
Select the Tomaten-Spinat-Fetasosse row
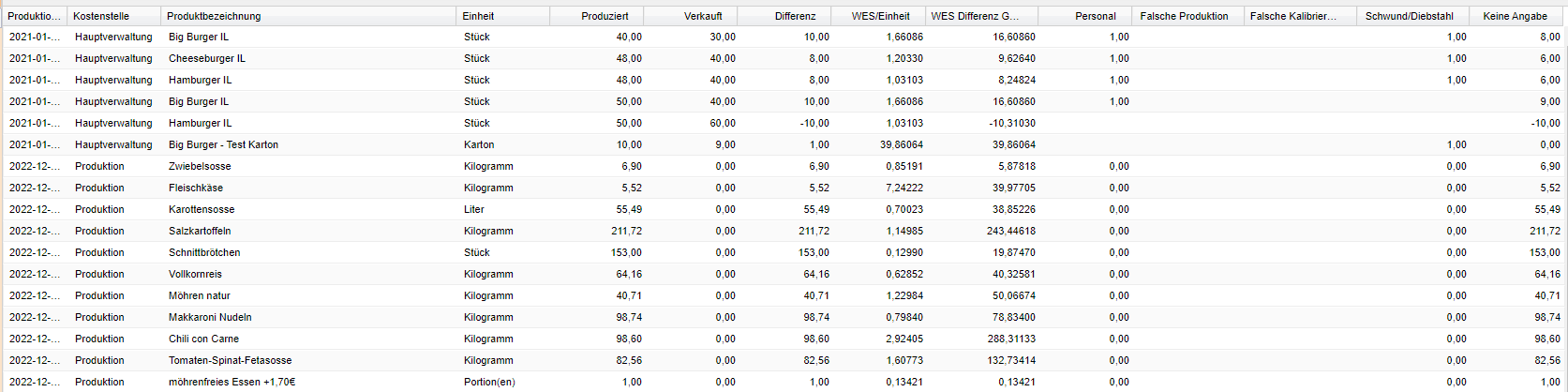[x=230, y=360]
